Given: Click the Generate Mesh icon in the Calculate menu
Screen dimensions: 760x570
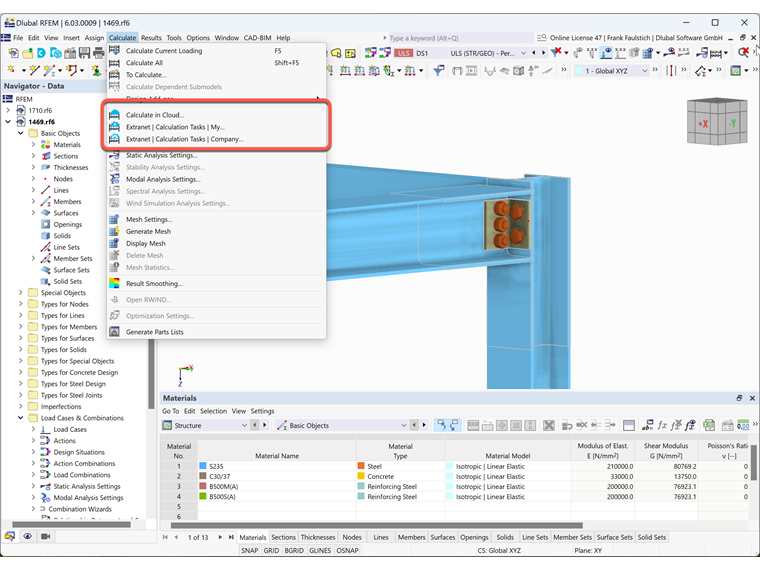Looking at the screenshot, I should coord(114,231).
